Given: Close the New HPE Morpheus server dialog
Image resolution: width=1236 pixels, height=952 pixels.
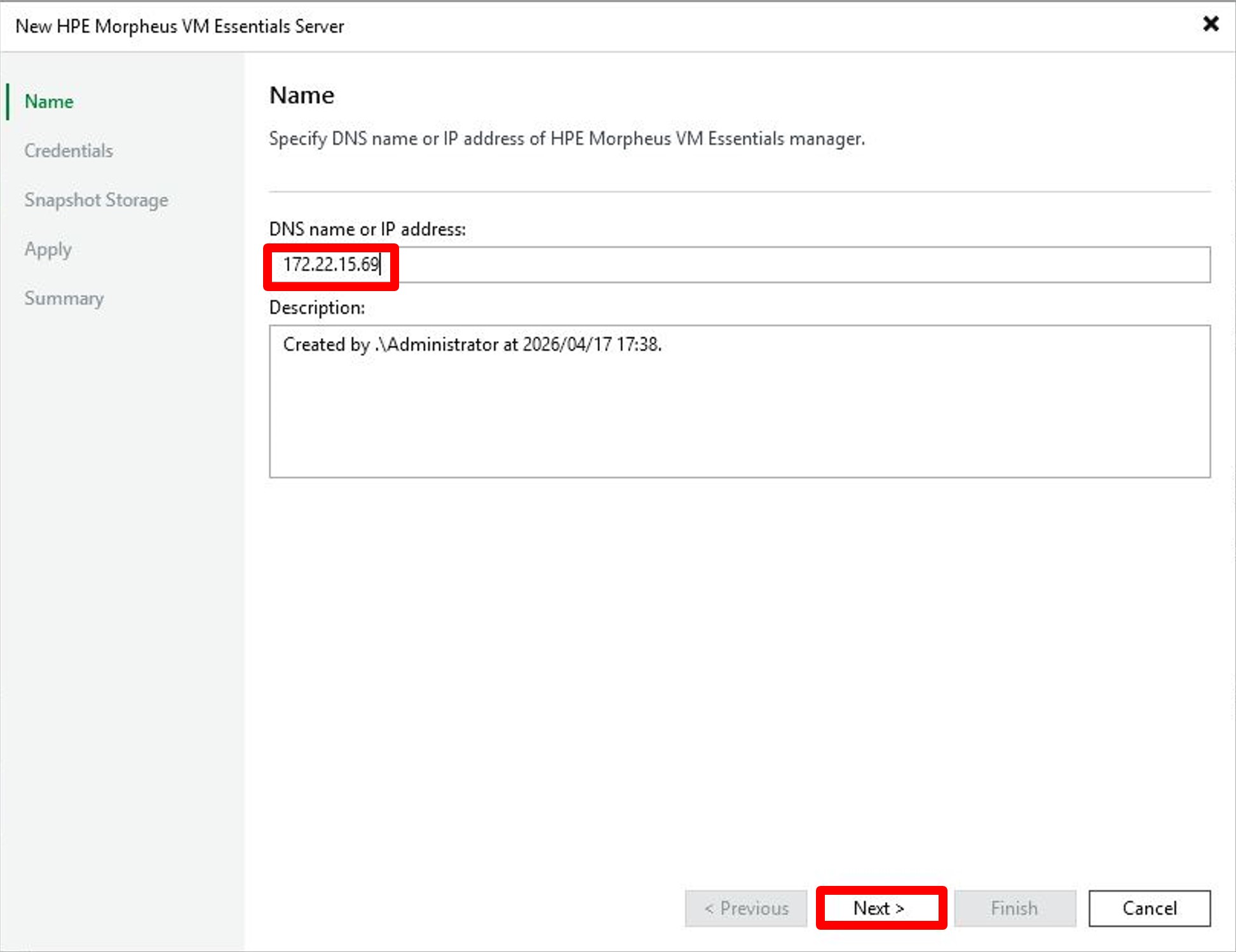Looking at the screenshot, I should pyautogui.click(x=1211, y=24).
